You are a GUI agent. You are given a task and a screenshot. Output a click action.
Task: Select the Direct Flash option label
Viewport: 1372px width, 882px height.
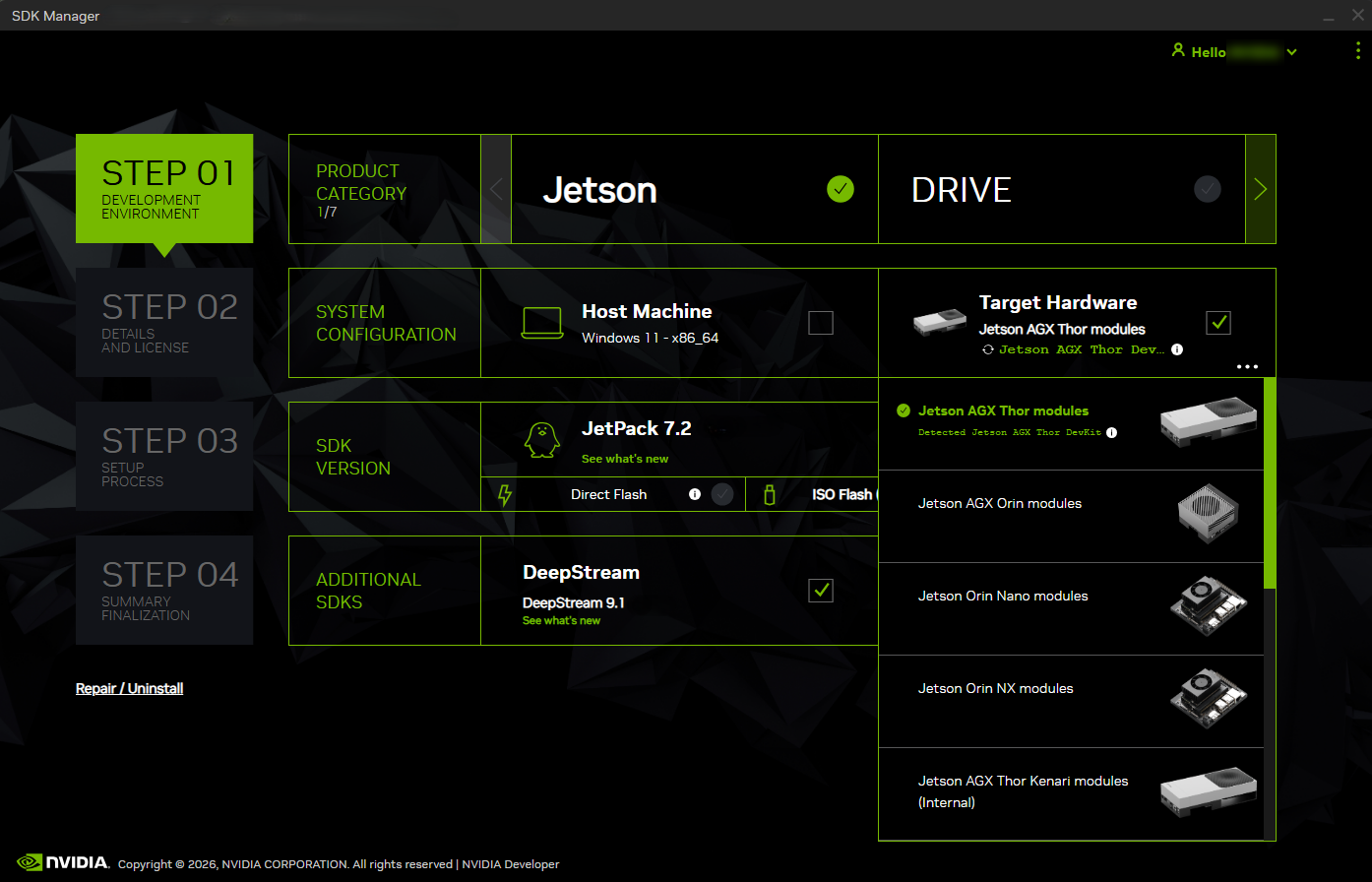point(608,494)
